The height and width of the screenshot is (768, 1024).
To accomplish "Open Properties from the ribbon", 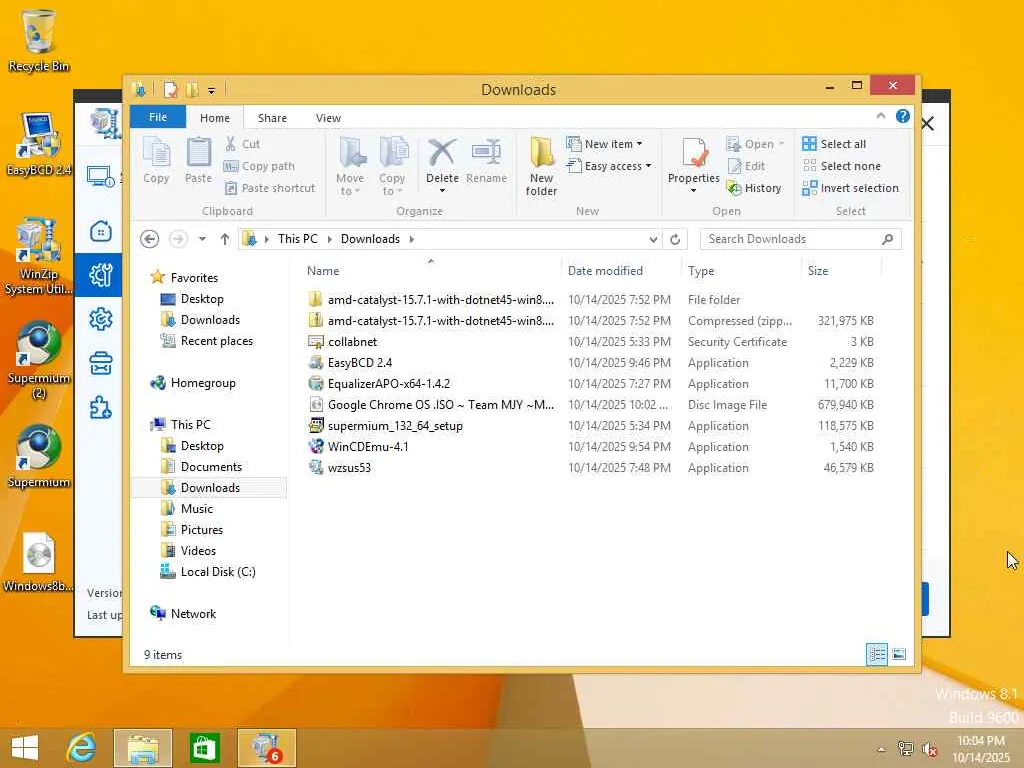I will [694, 159].
